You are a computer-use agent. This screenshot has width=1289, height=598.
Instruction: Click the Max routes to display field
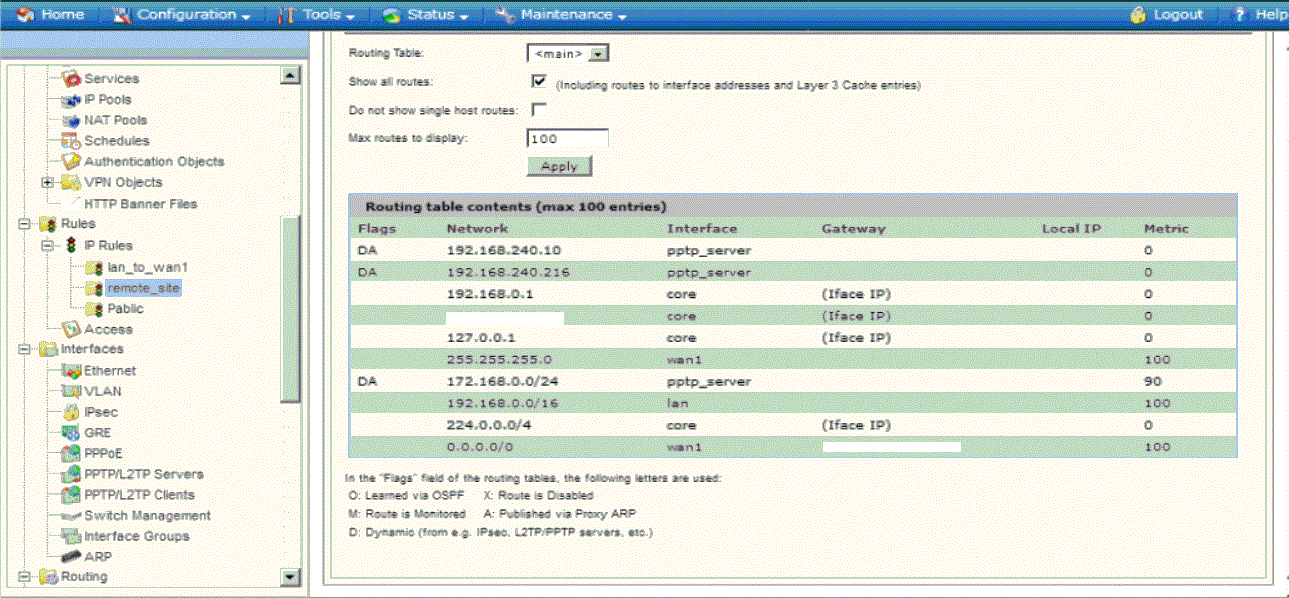pyautogui.click(x=568, y=138)
